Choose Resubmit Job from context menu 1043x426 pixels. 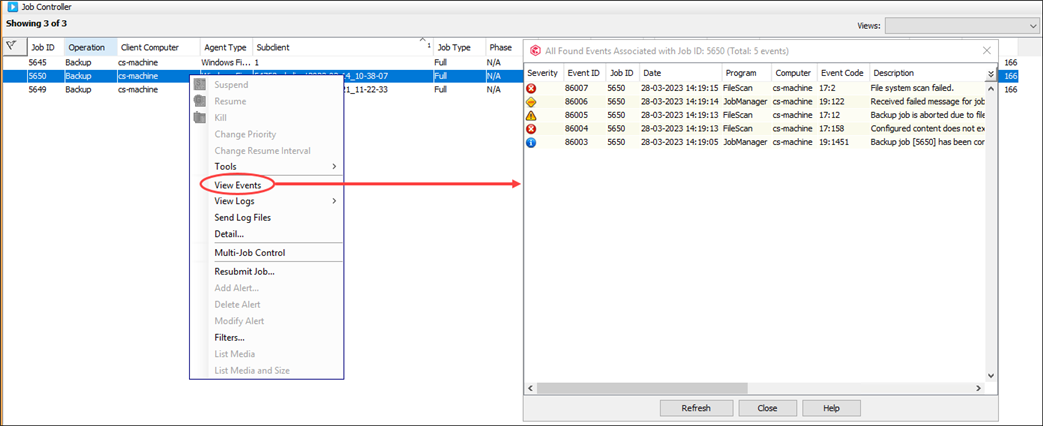tap(244, 271)
